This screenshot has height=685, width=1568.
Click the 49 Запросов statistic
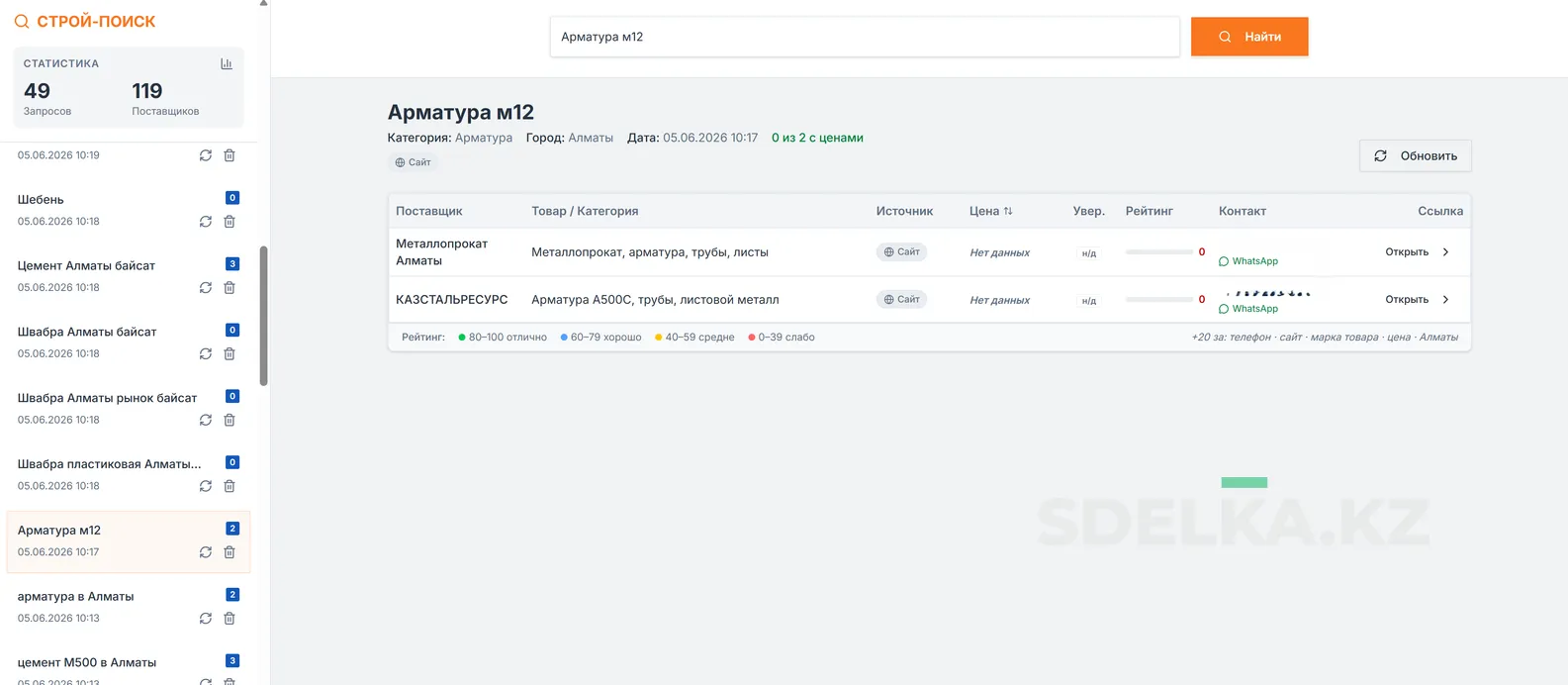[46, 99]
